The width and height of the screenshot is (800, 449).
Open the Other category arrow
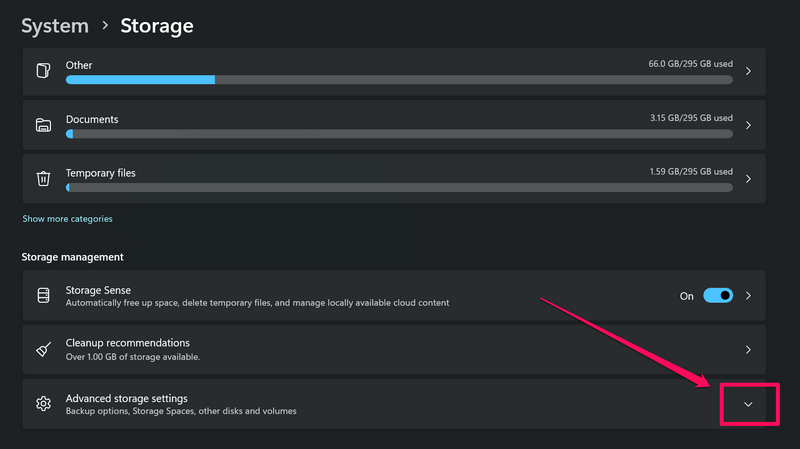click(x=748, y=72)
